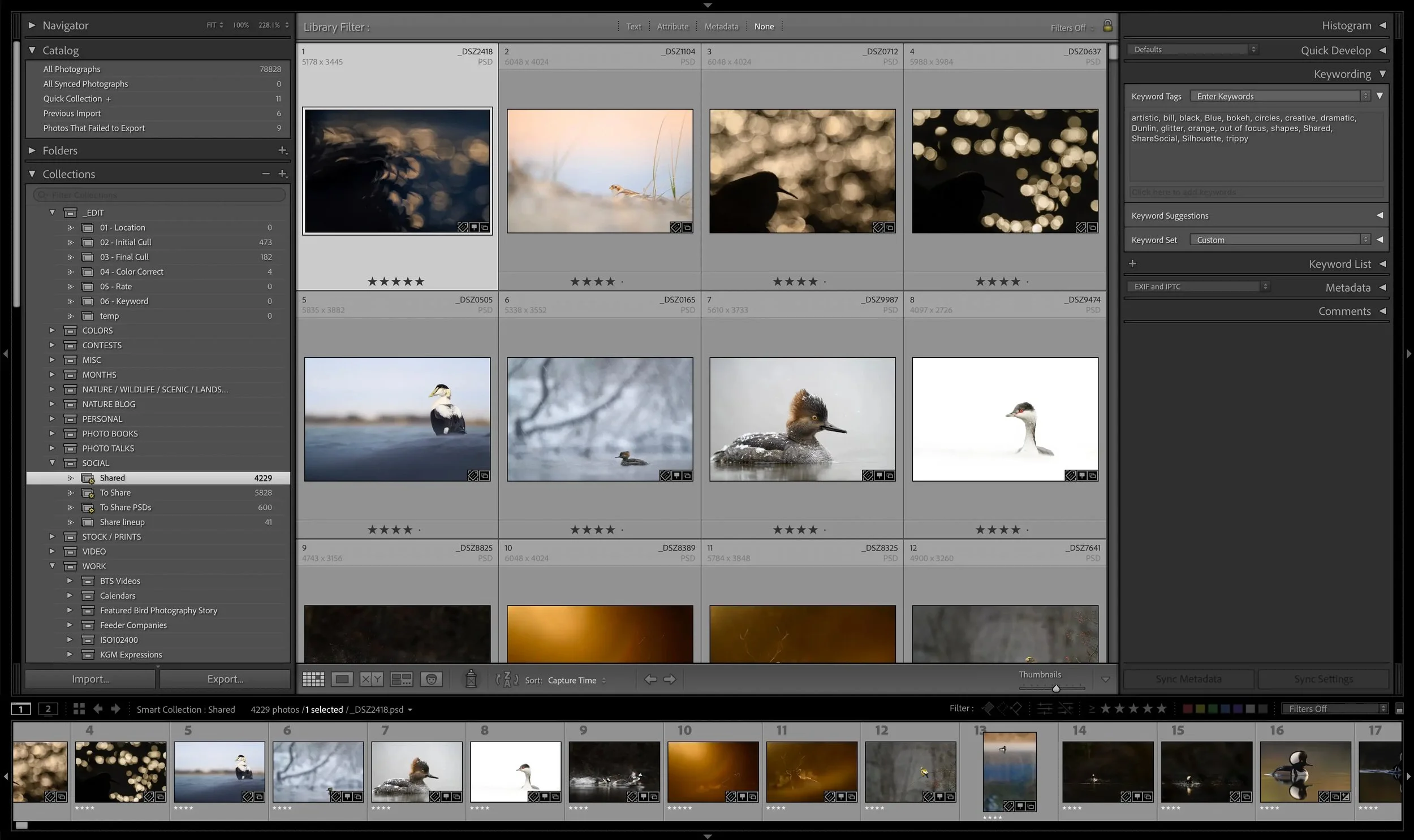Open Survey view icon
This screenshot has height=840, width=1414.
(402, 679)
